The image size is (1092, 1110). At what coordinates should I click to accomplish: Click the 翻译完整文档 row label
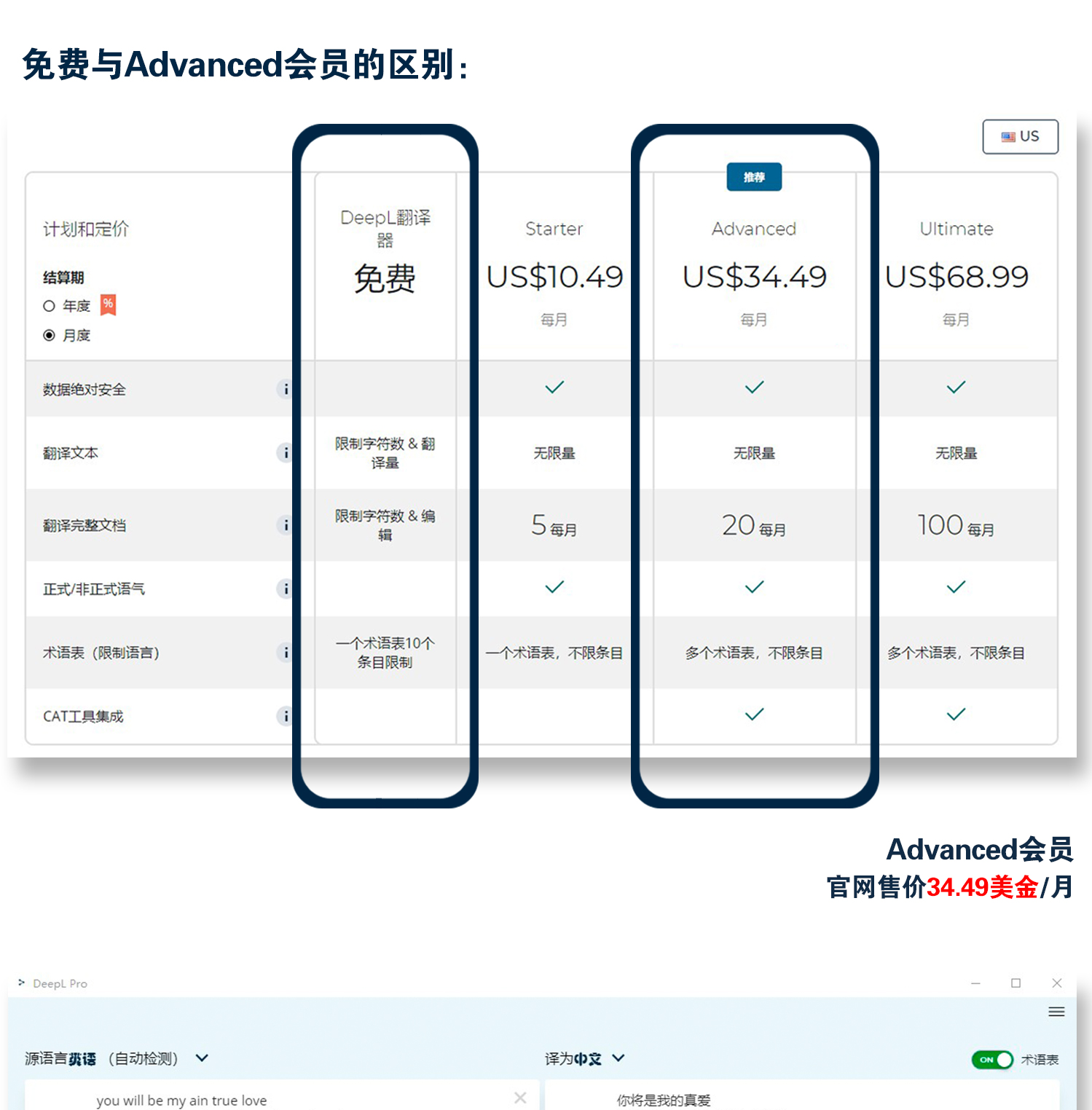click(x=85, y=525)
